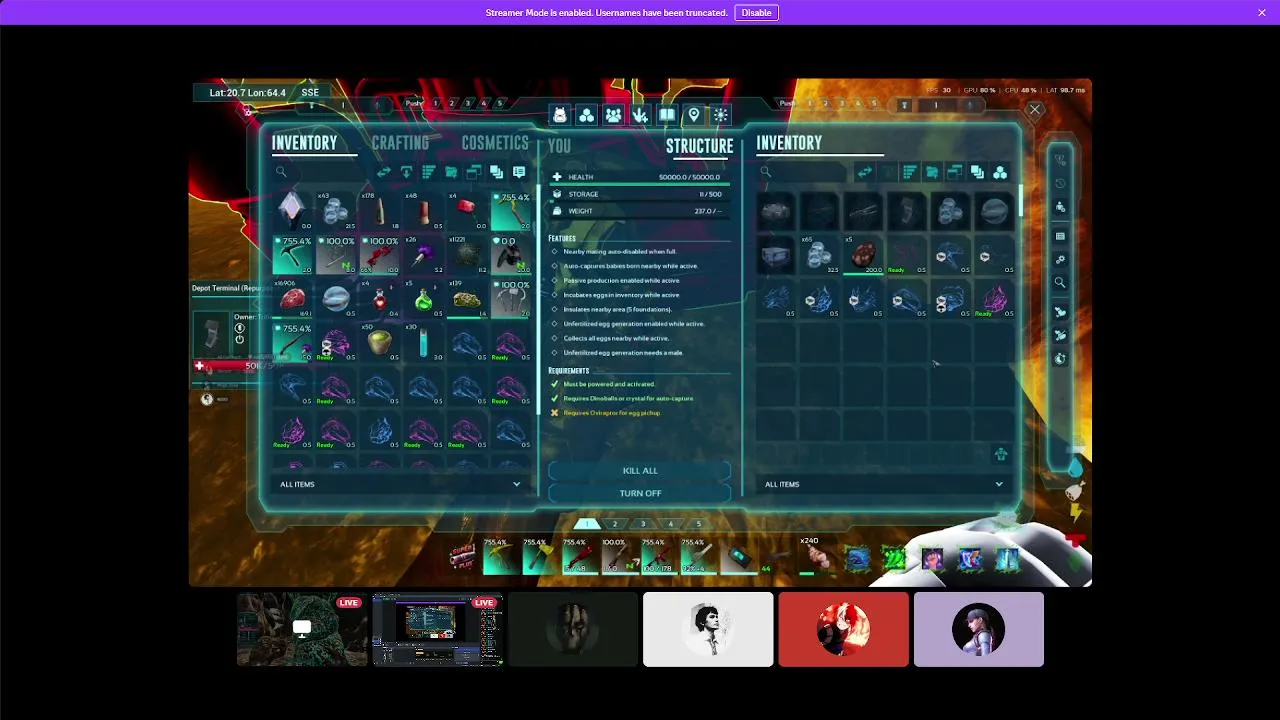The width and height of the screenshot is (1280, 720).
Task: Click the Kill All button
Action: pos(640,471)
